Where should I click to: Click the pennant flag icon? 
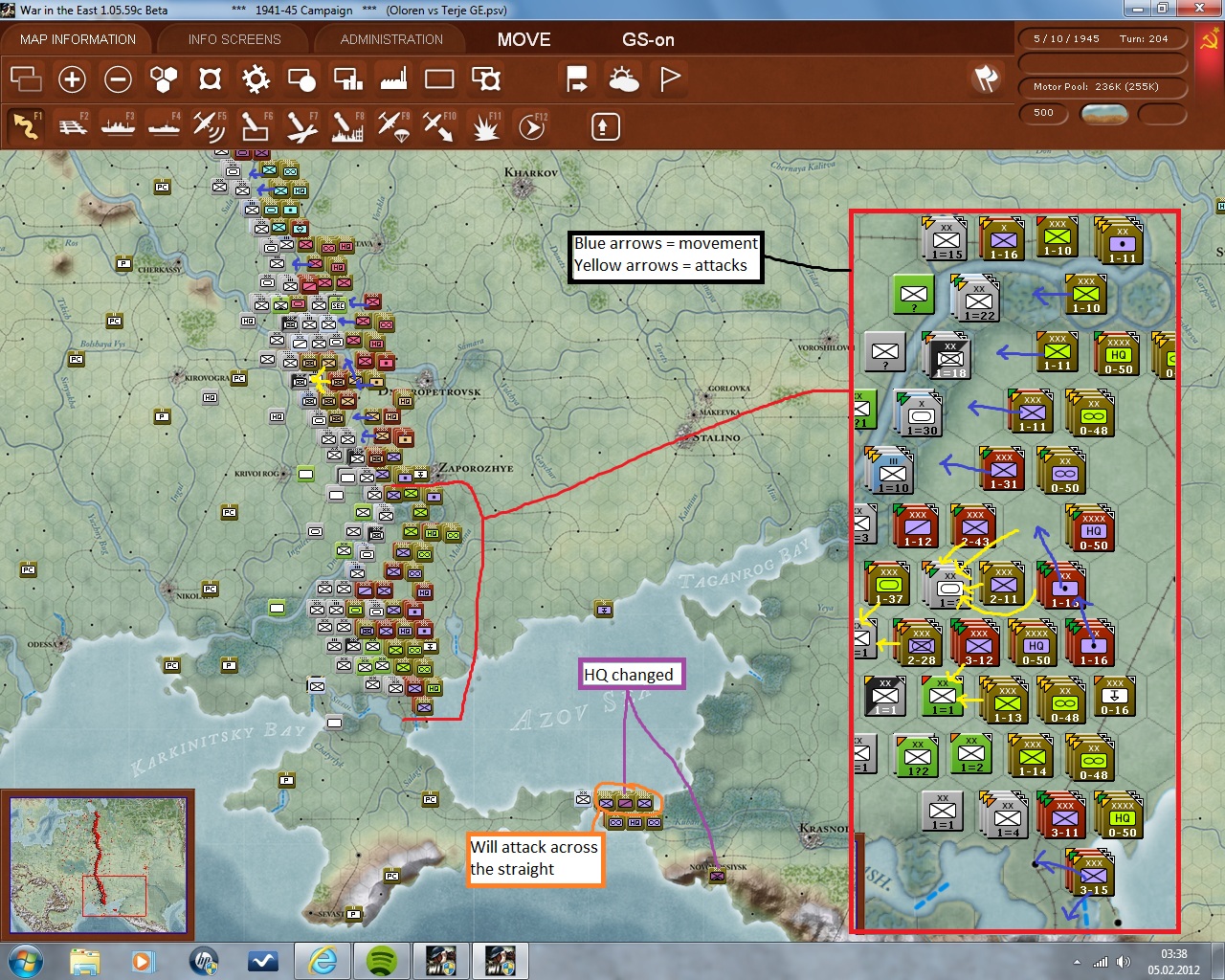(670, 78)
